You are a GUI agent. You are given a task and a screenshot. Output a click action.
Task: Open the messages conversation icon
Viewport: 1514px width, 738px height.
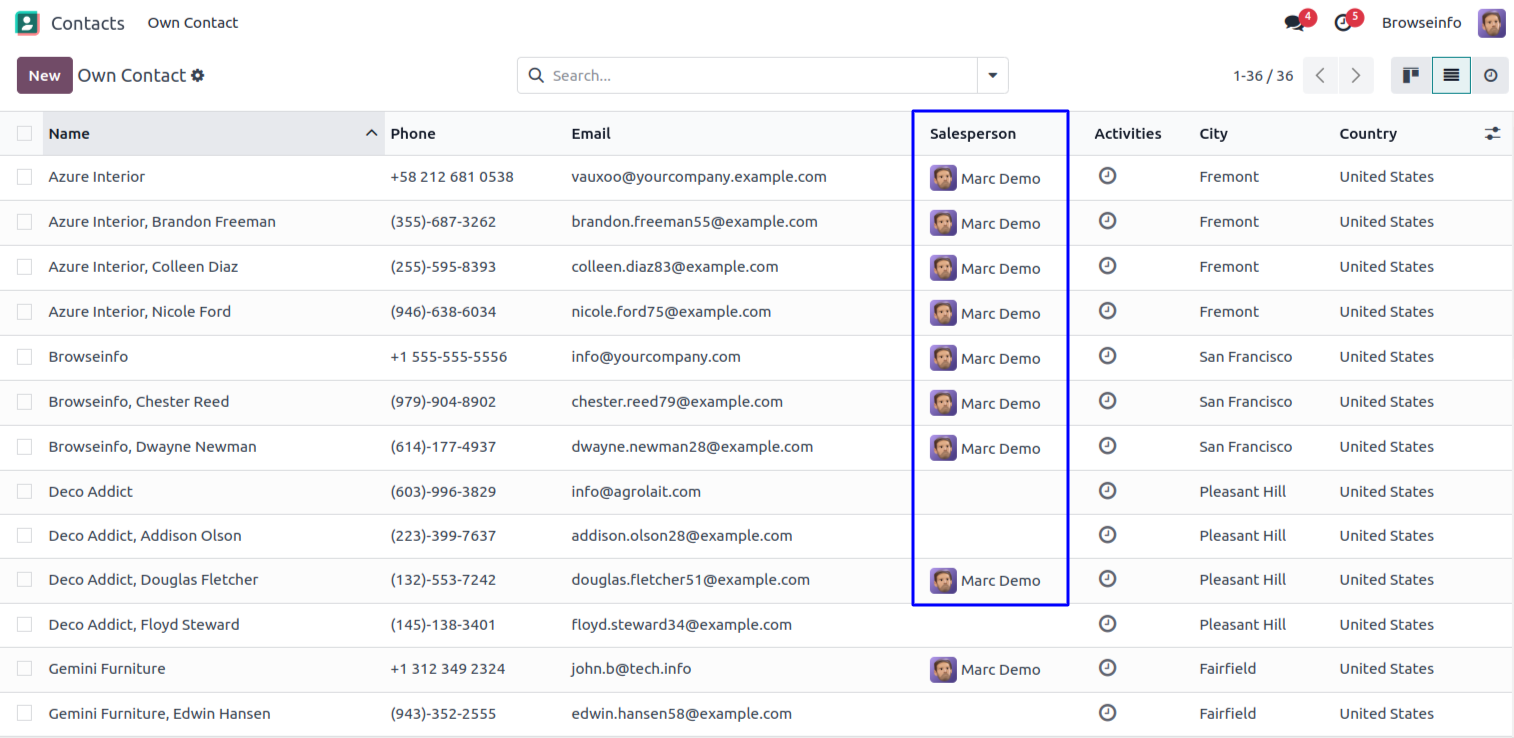[x=1295, y=23]
